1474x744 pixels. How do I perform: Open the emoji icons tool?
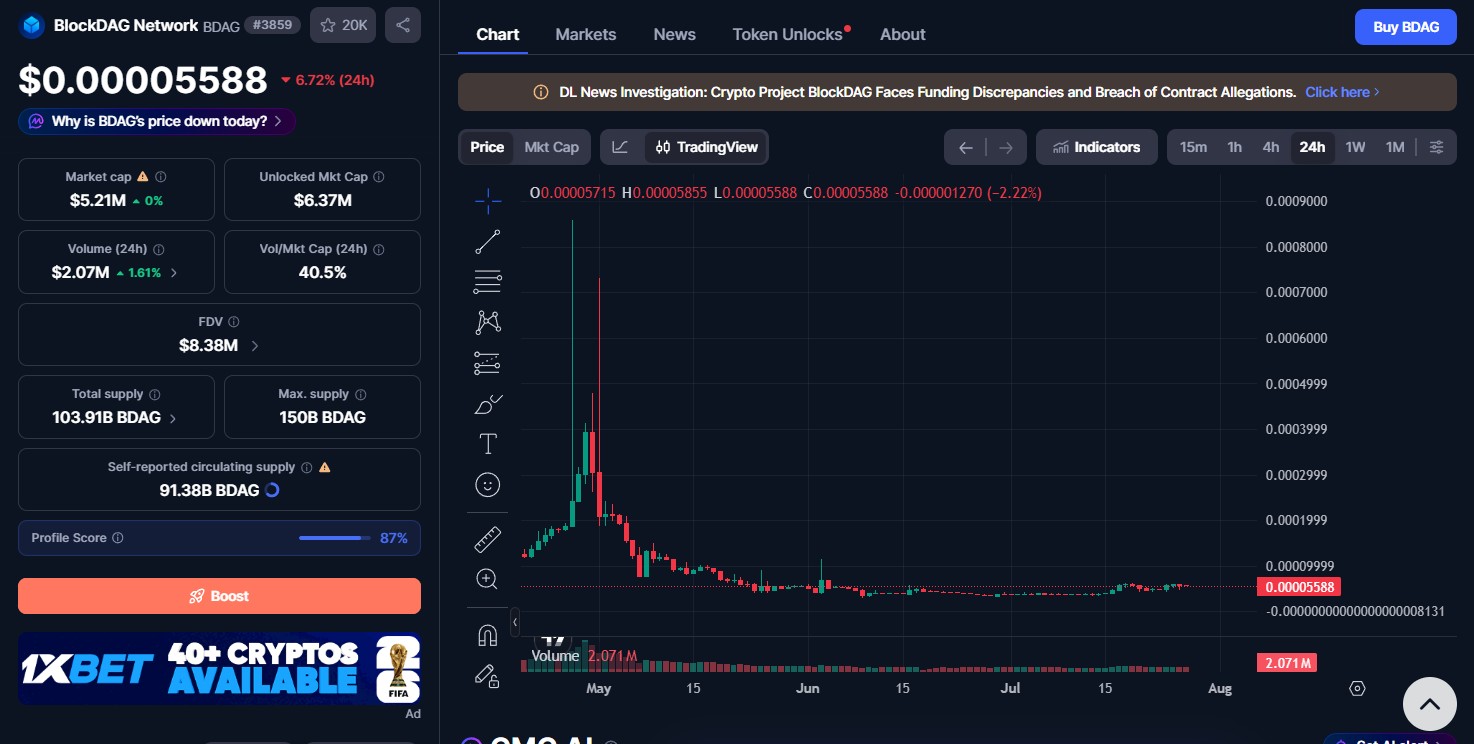point(488,485)
